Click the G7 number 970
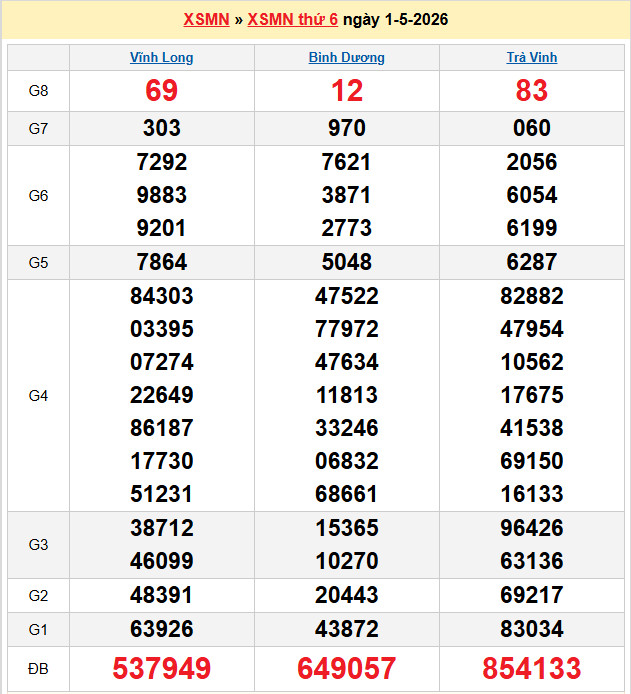The width and height of the screenshot is (631, 694). 346,128
